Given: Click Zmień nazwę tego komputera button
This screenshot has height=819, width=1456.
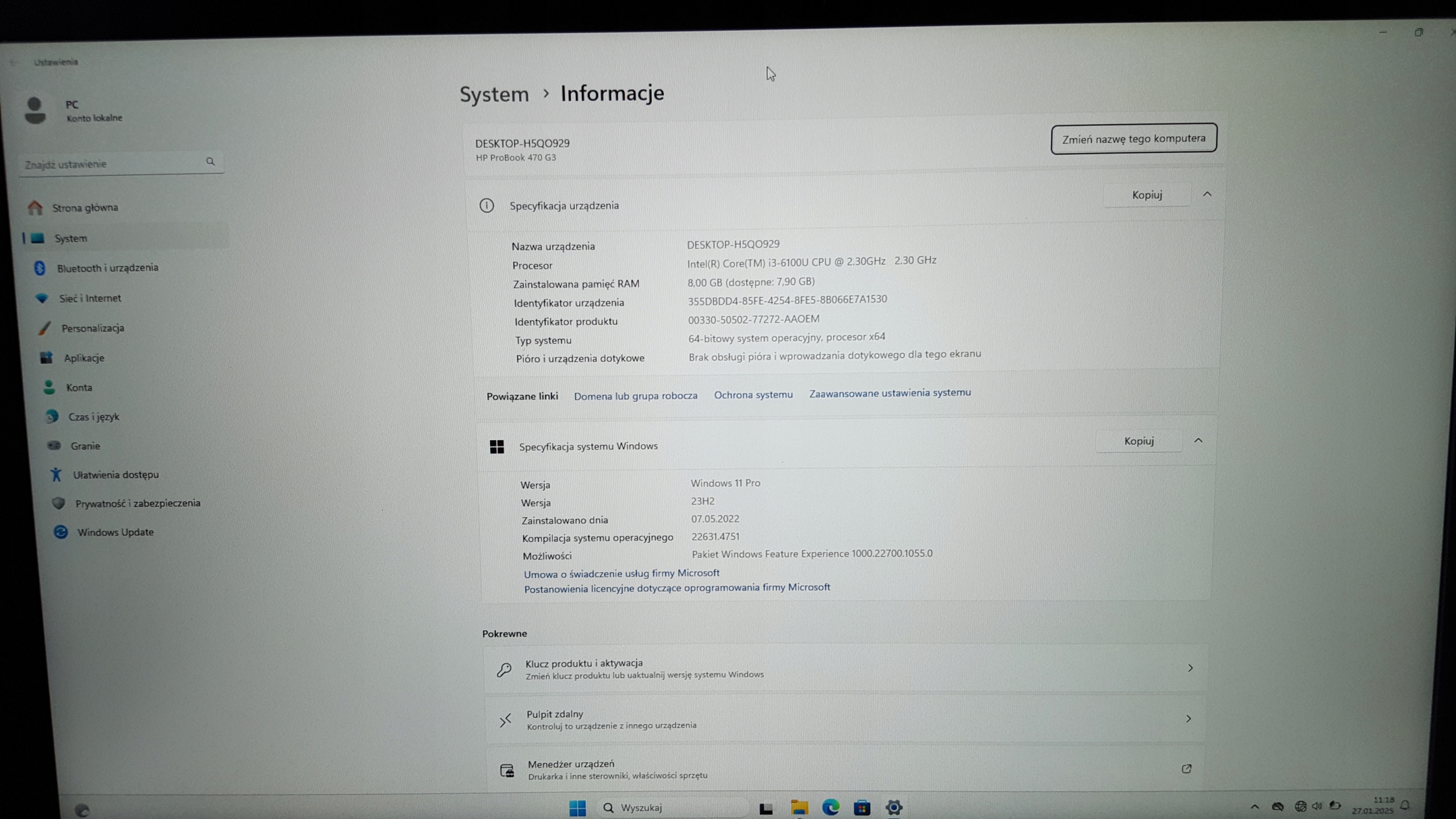Looking at the screenshot, I should [x=1134, y=139].
